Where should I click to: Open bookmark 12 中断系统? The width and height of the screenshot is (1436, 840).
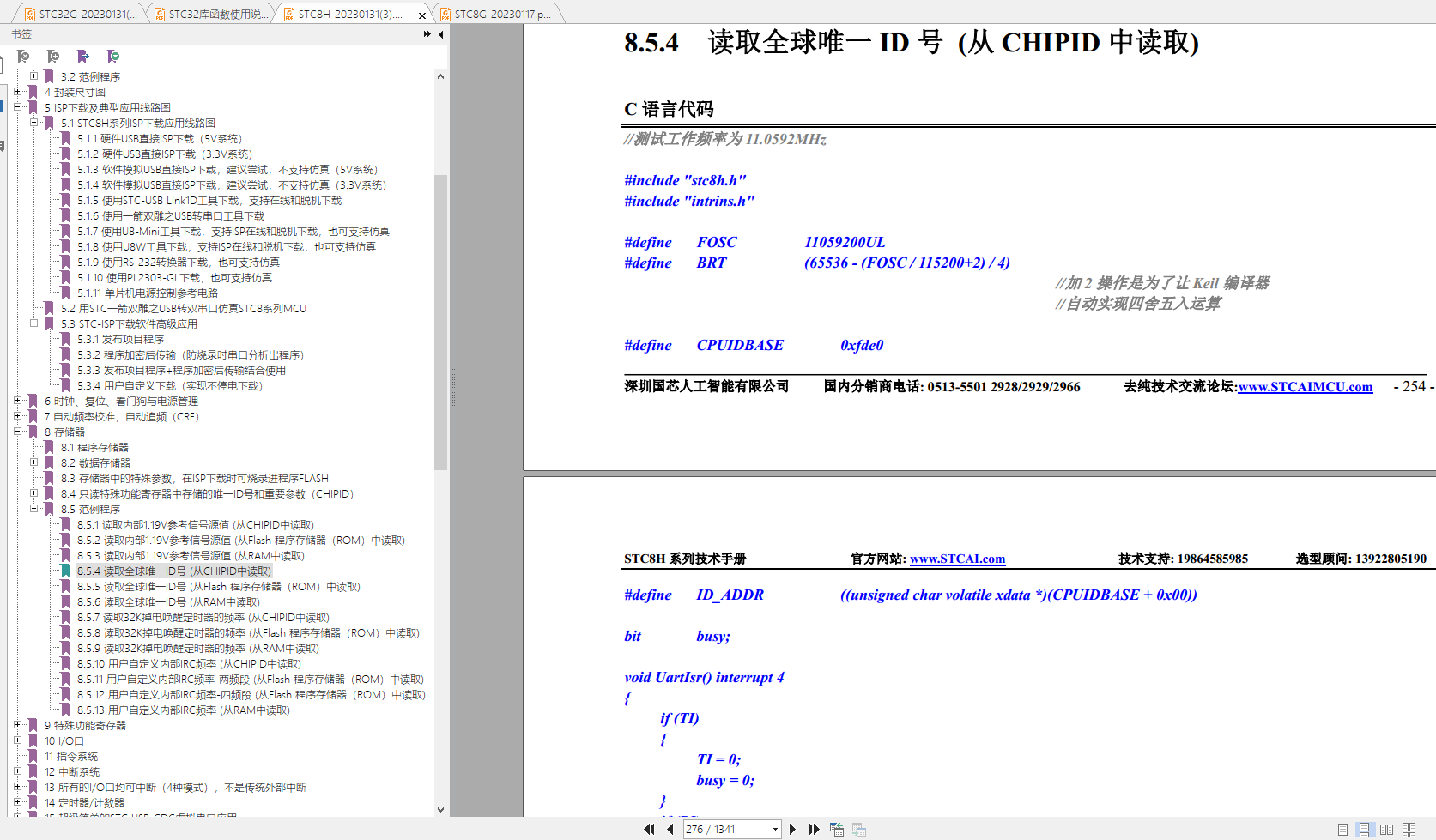click(71, 772)
